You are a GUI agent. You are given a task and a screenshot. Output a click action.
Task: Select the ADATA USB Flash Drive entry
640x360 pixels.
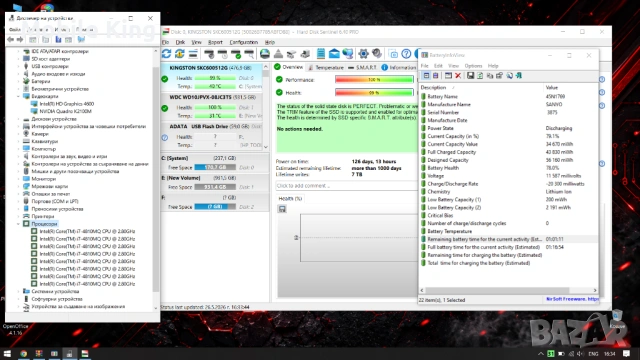[212, 136]
